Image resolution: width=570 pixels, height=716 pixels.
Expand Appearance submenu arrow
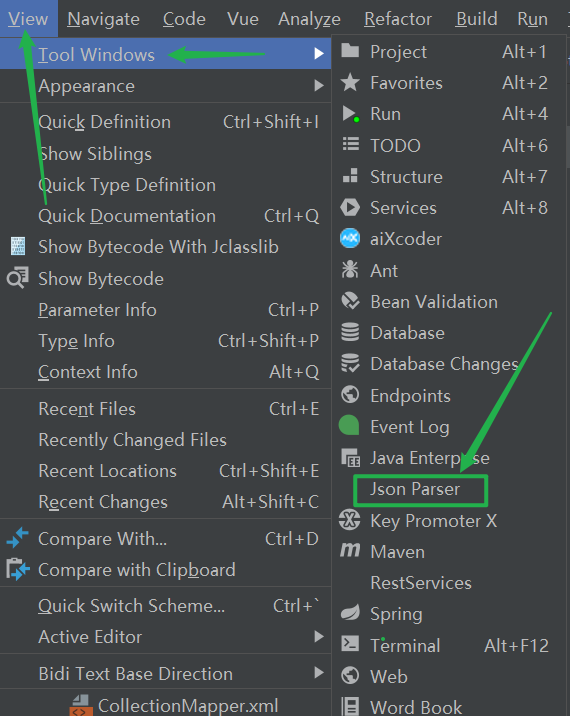pos(319,85)
